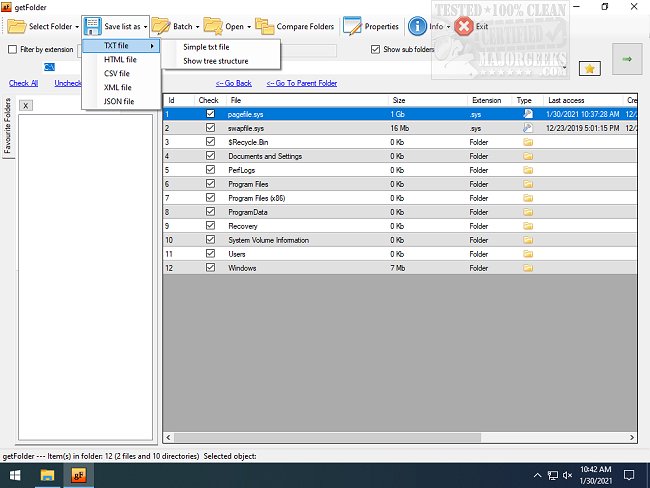Select the TXT file menu item

(x=121, y=46)
